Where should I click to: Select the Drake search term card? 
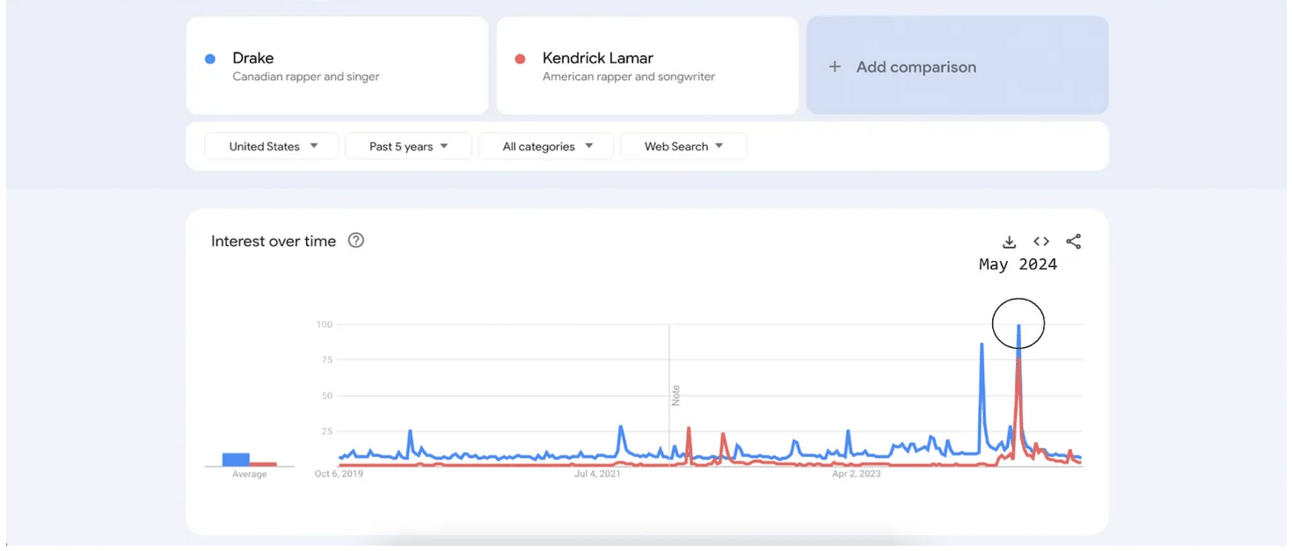click(337, 66)
